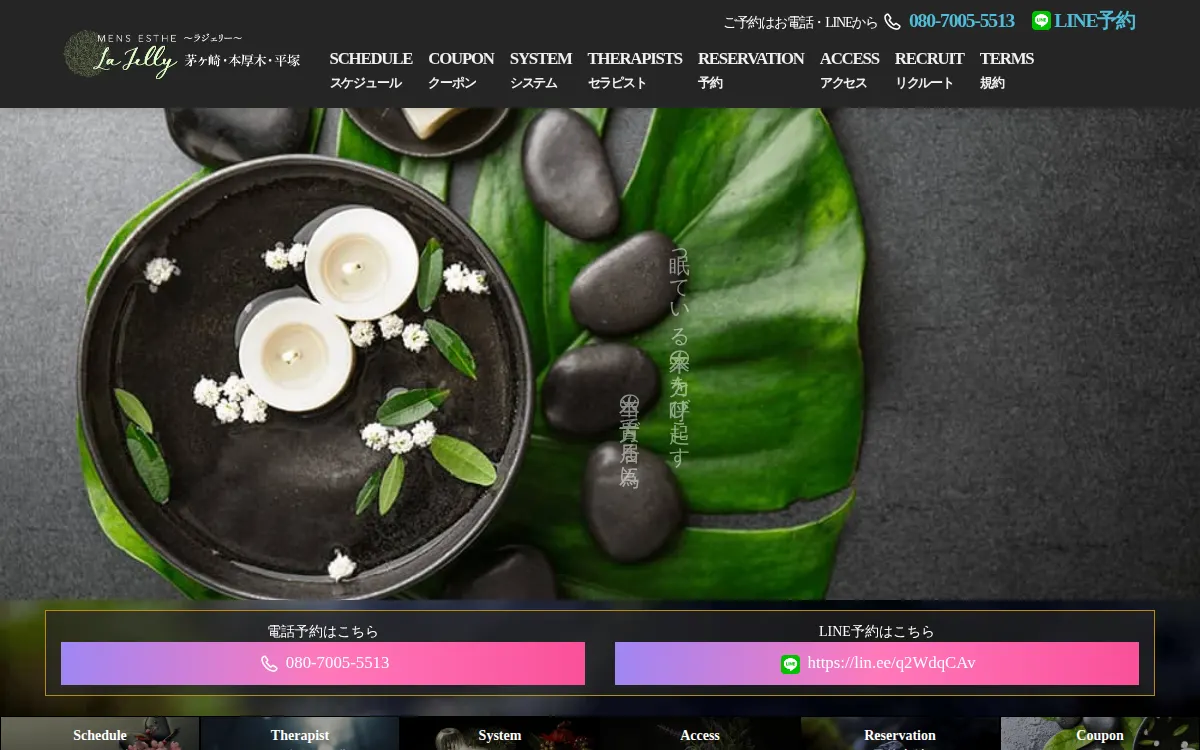Select the Therapist thumbnail tile
This screenshot has width=1200, height=750.
click(x=300, y=734)
